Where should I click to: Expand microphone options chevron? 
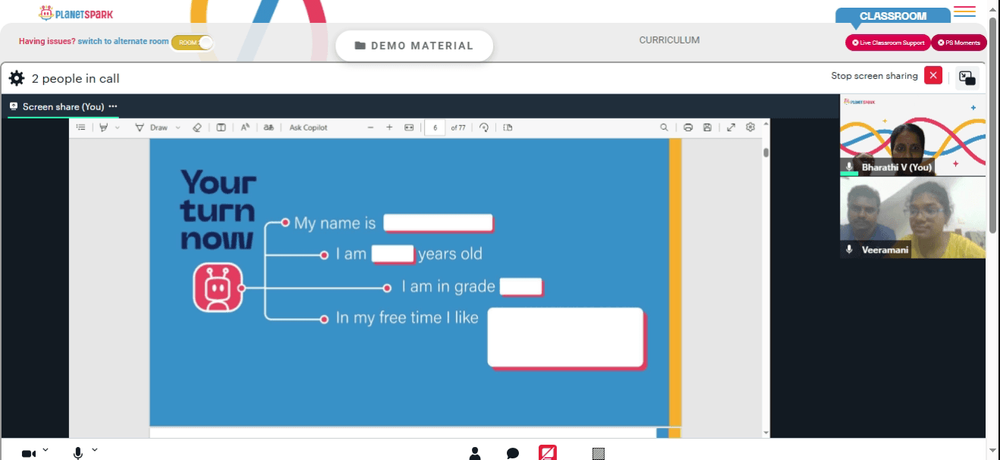pyautogui.click(x=94, y=450)
